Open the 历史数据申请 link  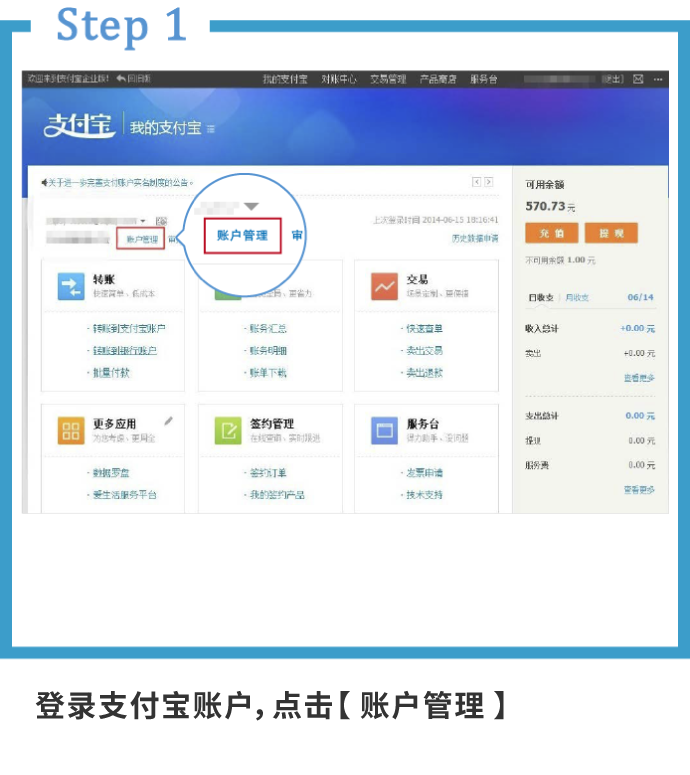[475, 239]
